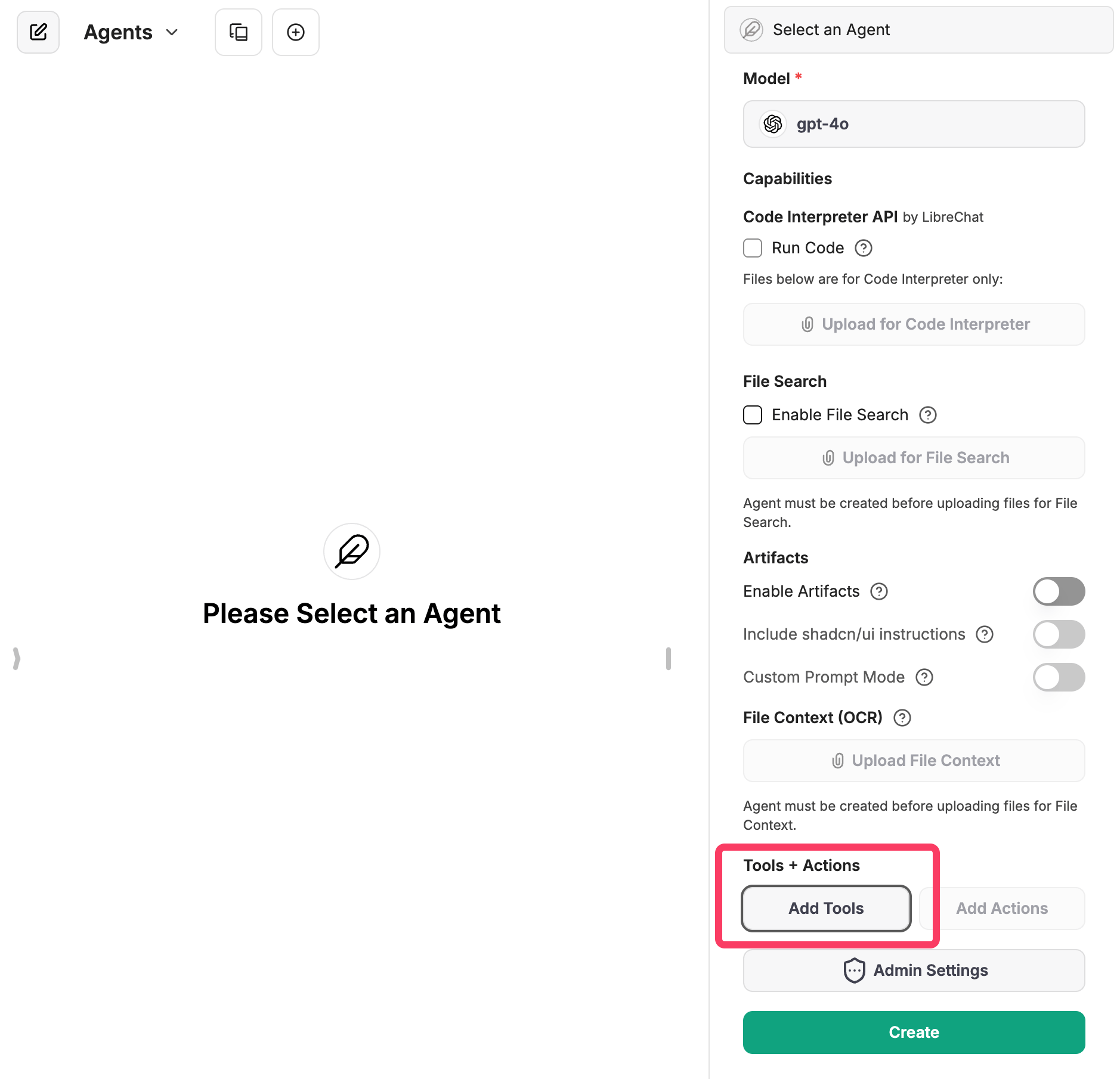1120x1079 pixels.
Task: Expand the Agents dropdown
Action: tap(131, 32)
